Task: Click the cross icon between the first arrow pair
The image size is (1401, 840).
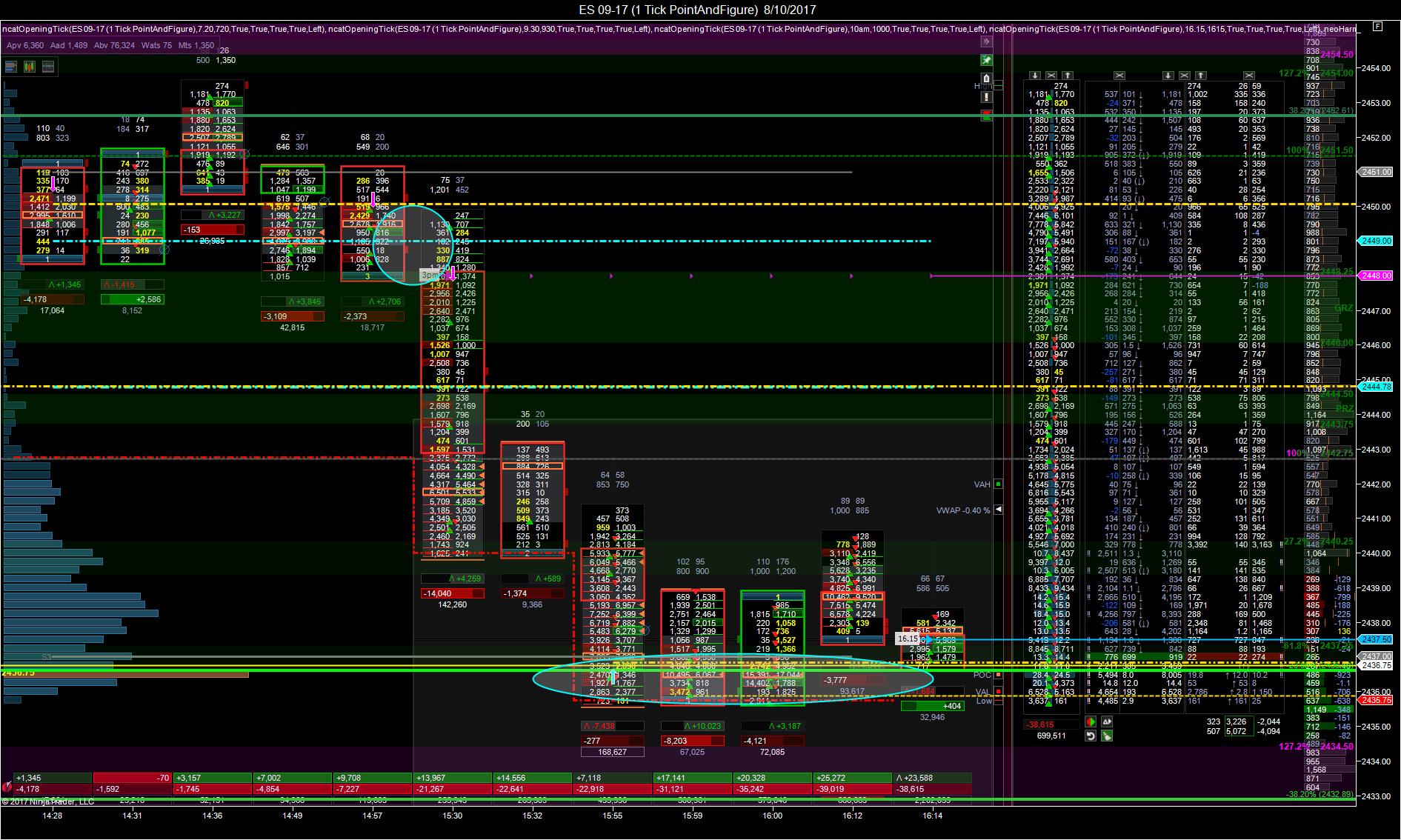Action: [x=1051, y=76]
